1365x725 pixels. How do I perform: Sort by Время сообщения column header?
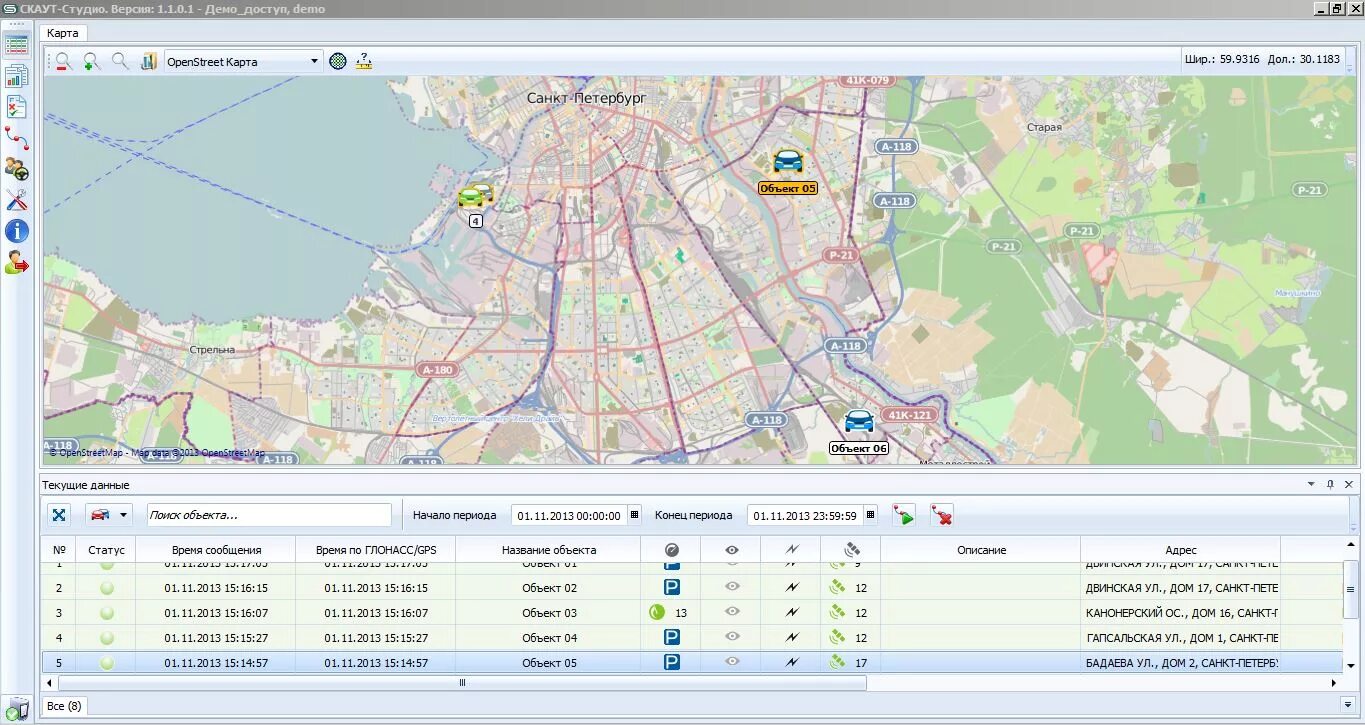point(216,550)
